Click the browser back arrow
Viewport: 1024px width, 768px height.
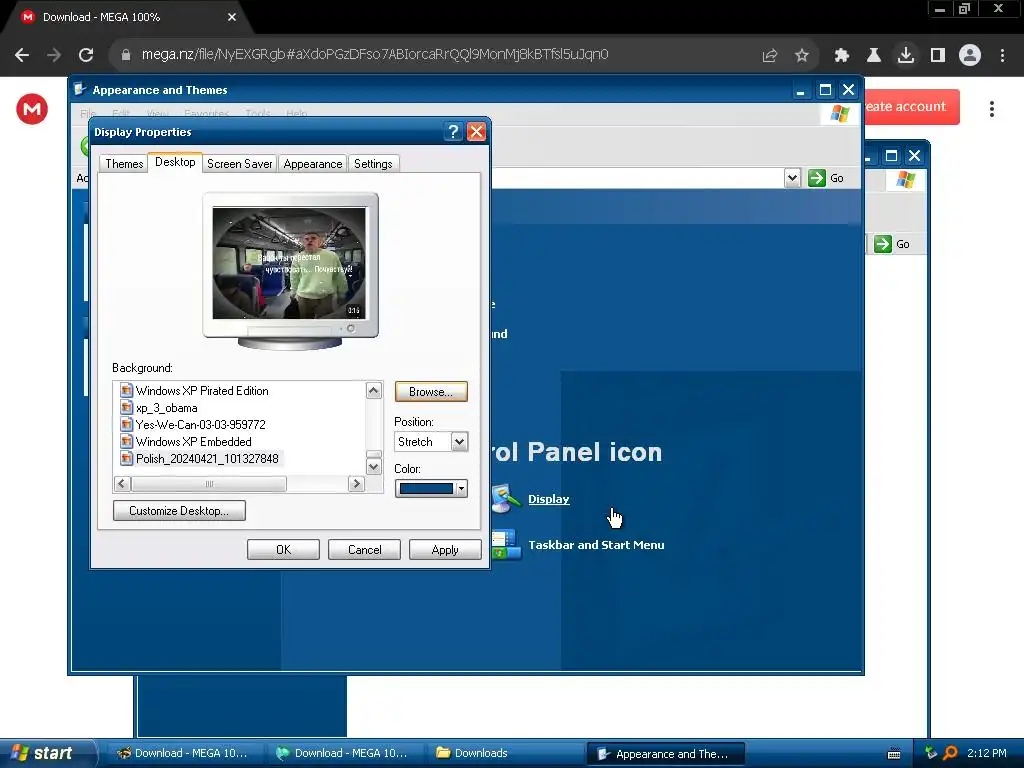tap(22, 55)
